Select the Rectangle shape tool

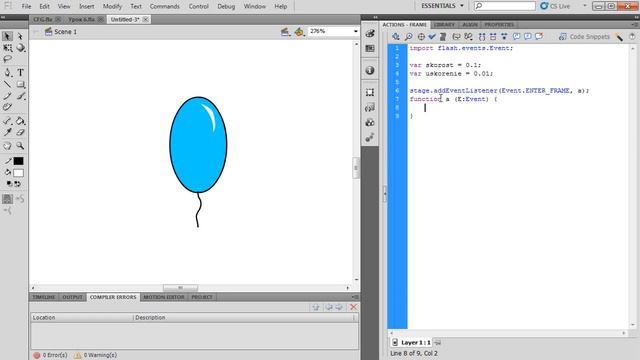(x=20, y=84)
